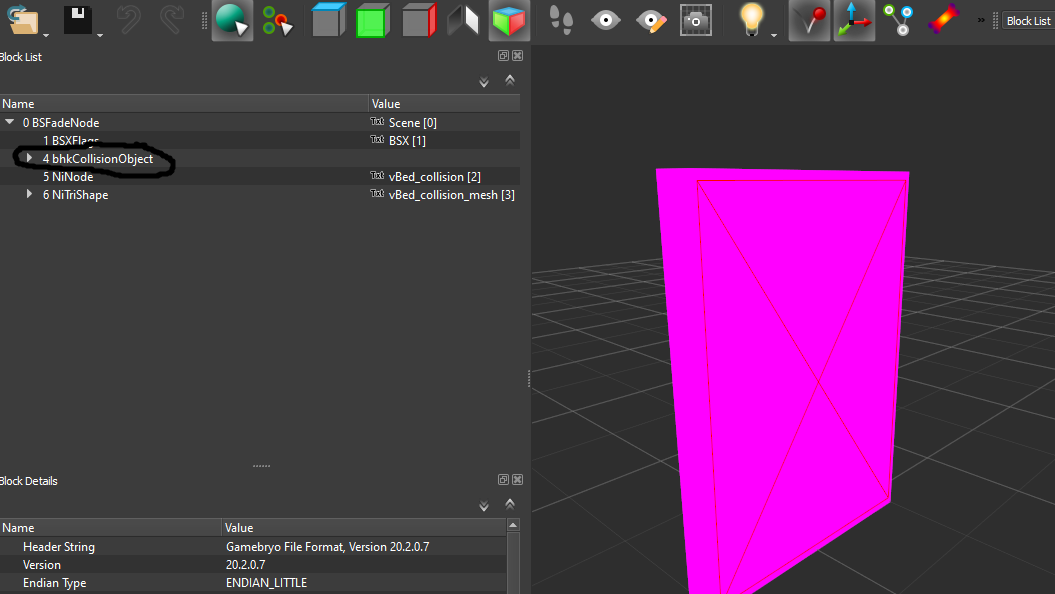
Task: Open the Load icon dropdown arrow
Action: [x=46, y=35]
